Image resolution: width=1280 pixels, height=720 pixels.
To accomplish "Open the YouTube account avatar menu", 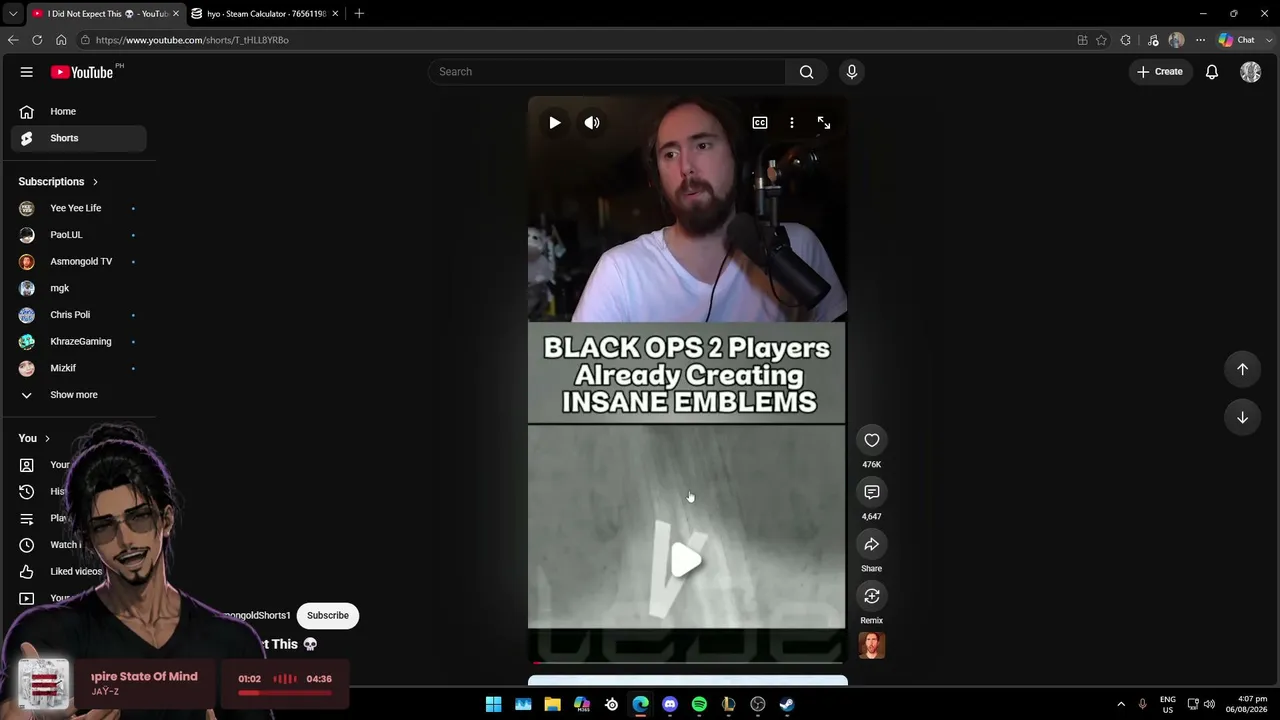I will click(1251, 72).
